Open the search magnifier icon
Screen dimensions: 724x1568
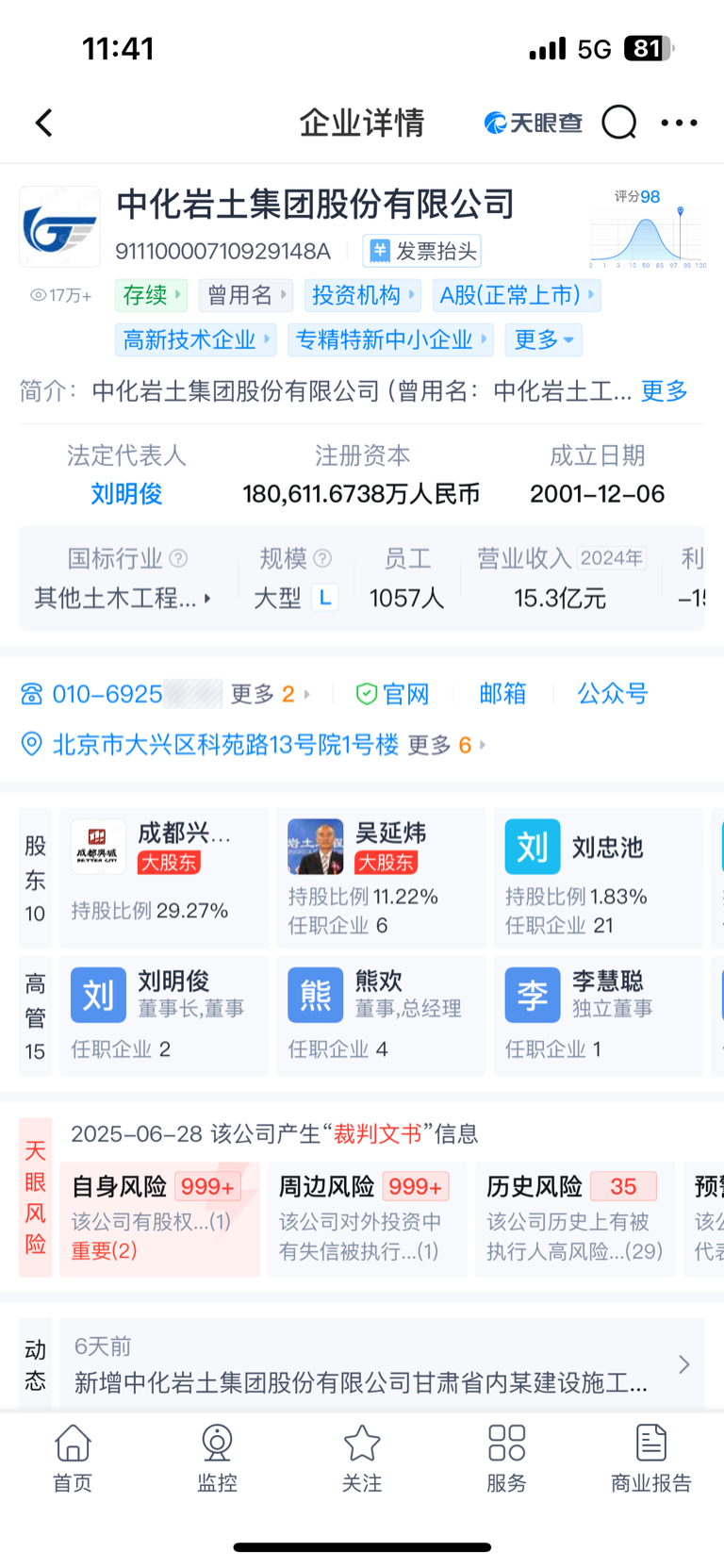tap(619, 123)
